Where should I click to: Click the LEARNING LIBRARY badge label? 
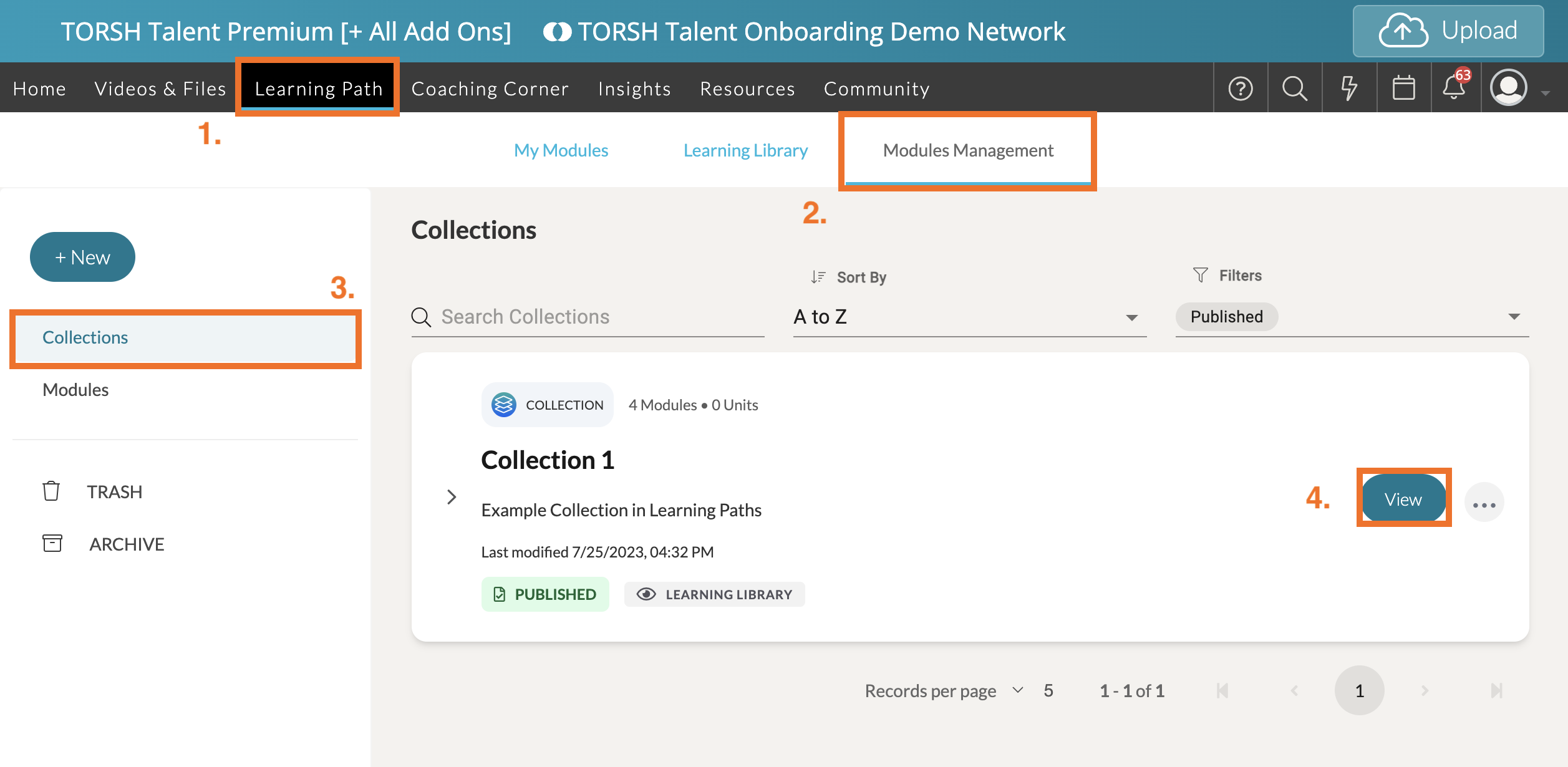coord(729,594)
